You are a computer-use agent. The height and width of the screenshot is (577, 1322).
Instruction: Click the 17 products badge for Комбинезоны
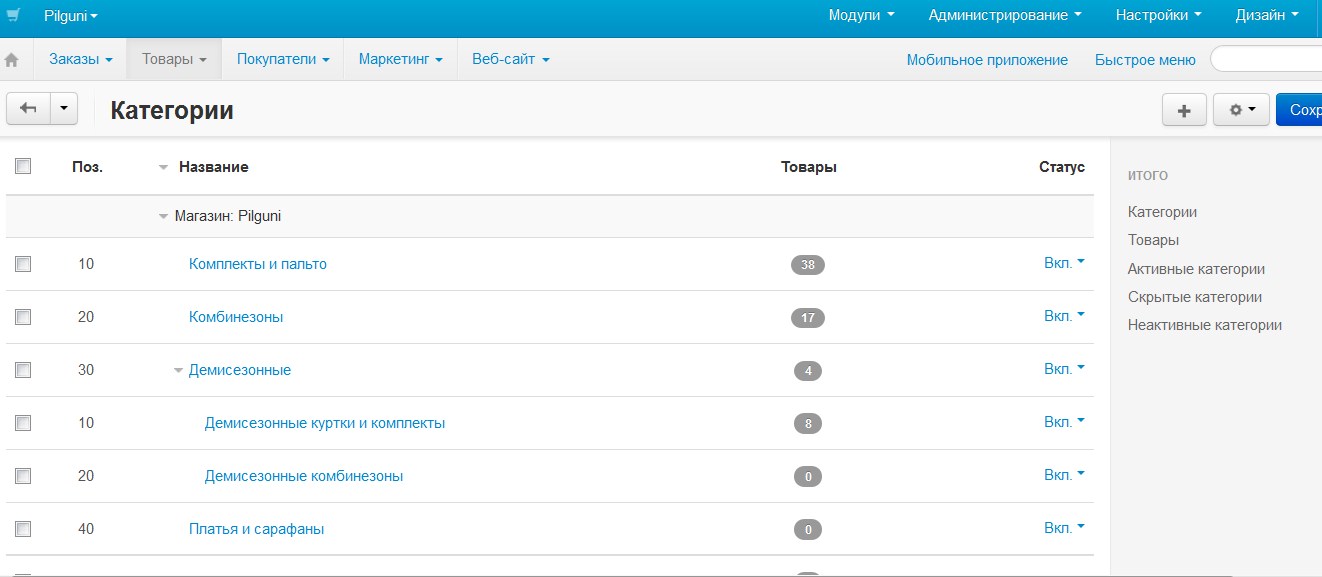(x=808, y=318)
